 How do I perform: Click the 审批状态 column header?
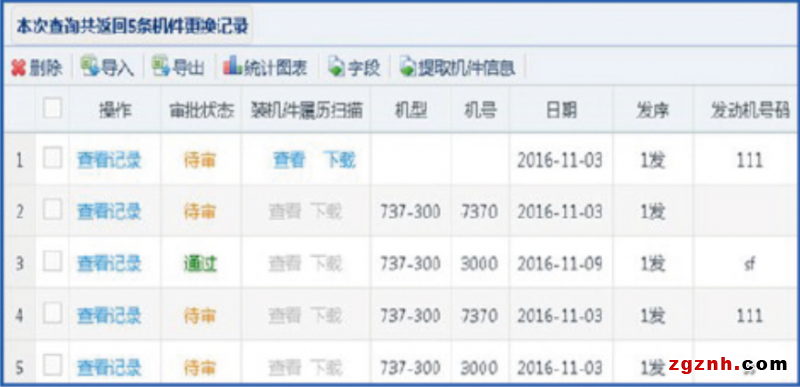pos(201,110)
